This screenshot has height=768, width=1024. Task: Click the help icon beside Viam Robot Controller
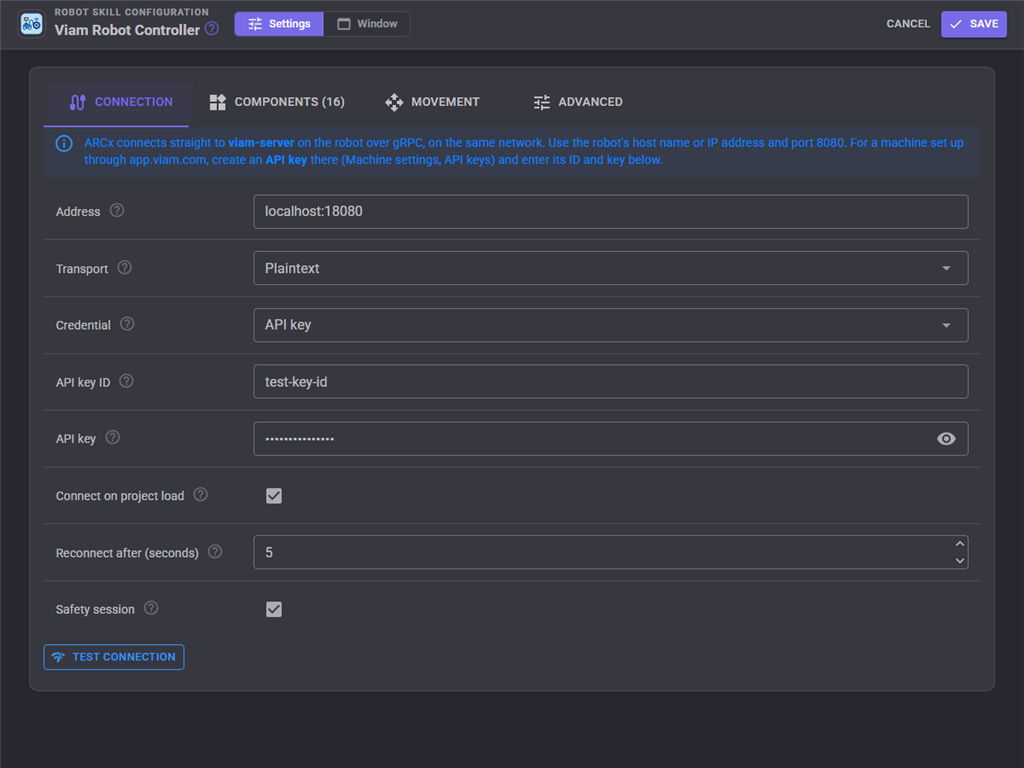click(212, 29)
